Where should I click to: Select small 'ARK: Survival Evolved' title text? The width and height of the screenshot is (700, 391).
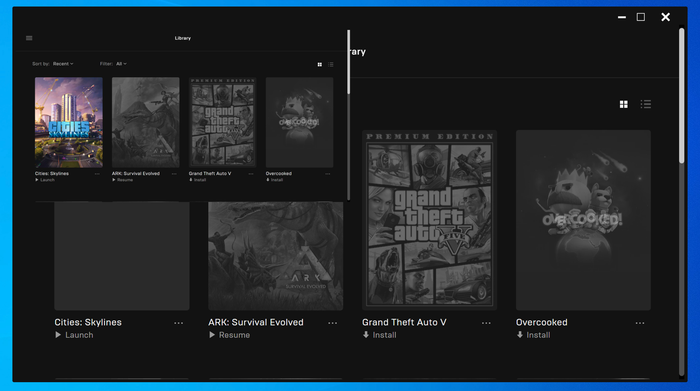pyautogui.click(x=136, y=174)
